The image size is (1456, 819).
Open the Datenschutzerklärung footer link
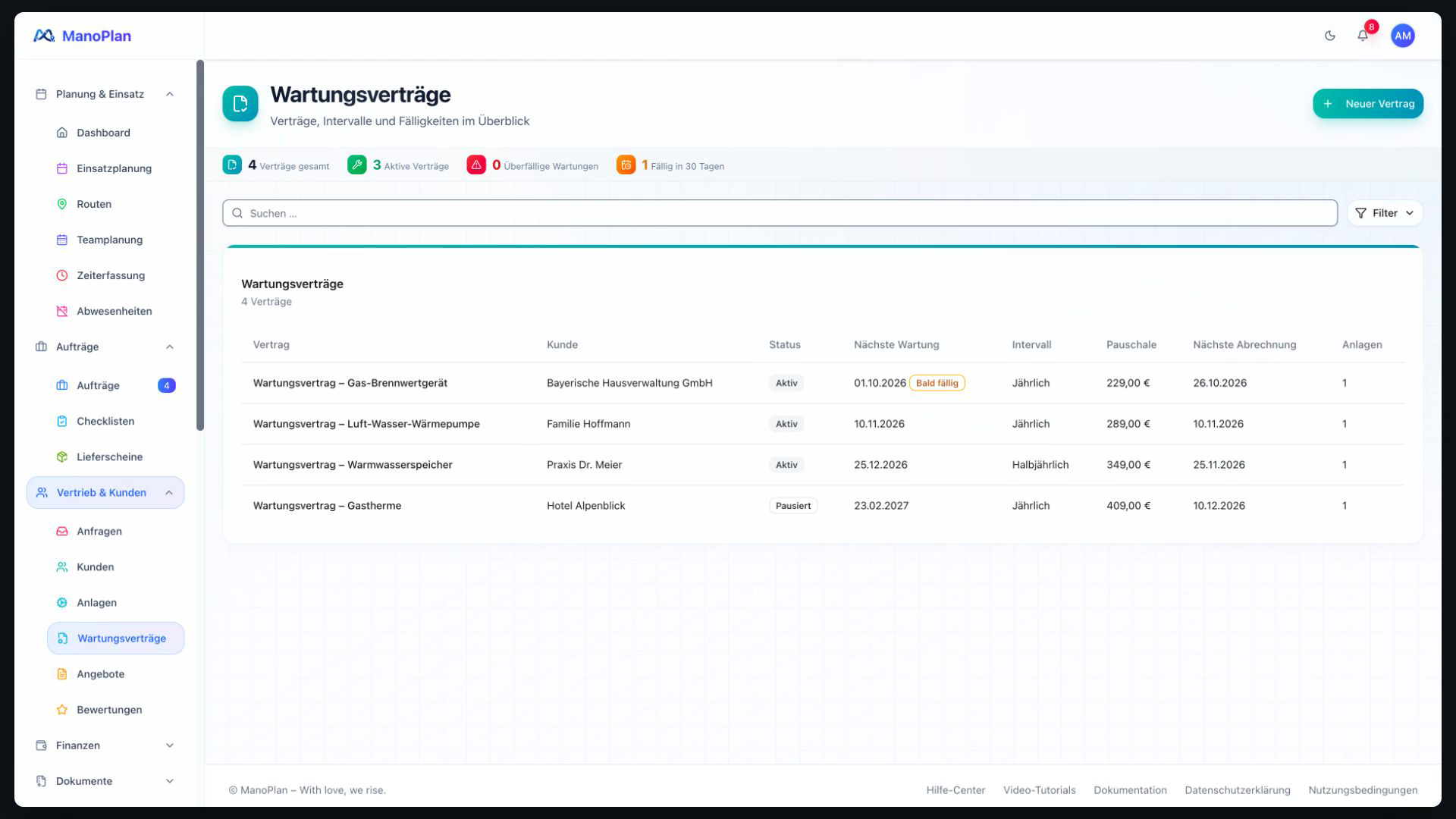[x=1238, y=789]
